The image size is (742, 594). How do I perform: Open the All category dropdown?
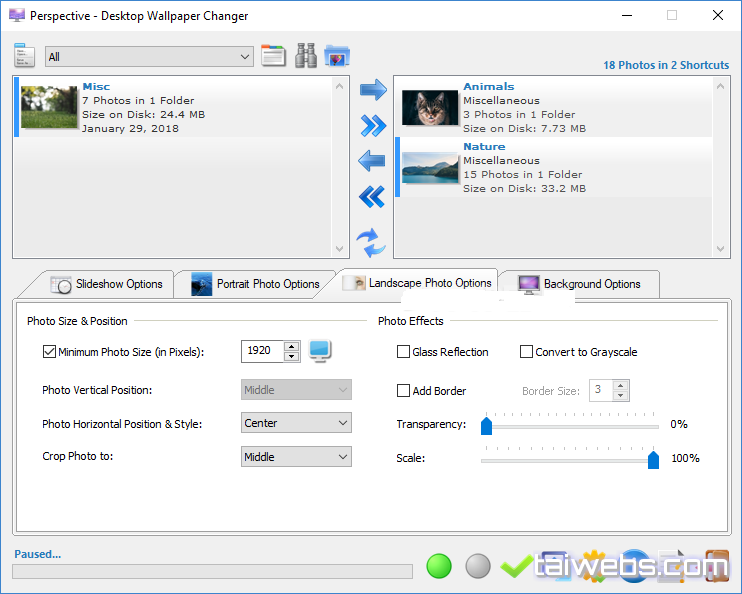(149, 57)
